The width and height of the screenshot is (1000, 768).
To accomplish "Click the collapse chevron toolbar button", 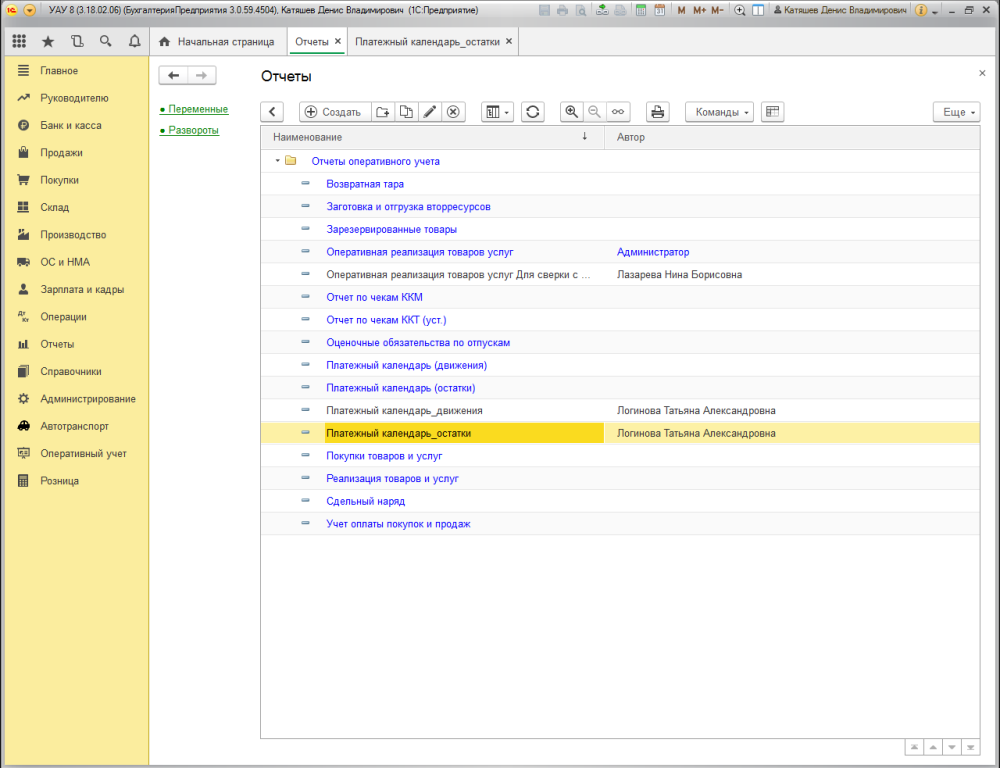I will [x=272, y=112].
